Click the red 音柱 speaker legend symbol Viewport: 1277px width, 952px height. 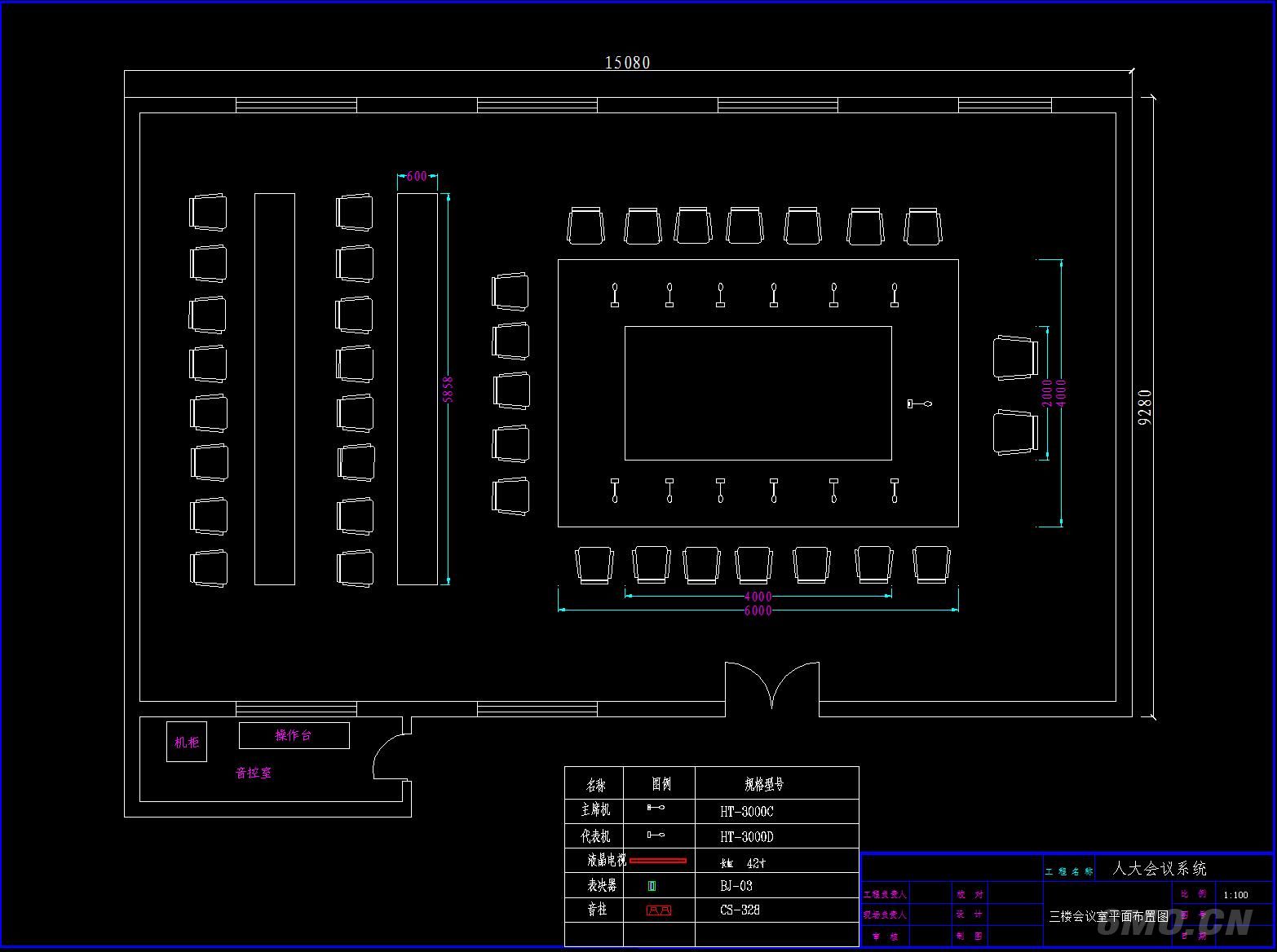coord(658,910)
